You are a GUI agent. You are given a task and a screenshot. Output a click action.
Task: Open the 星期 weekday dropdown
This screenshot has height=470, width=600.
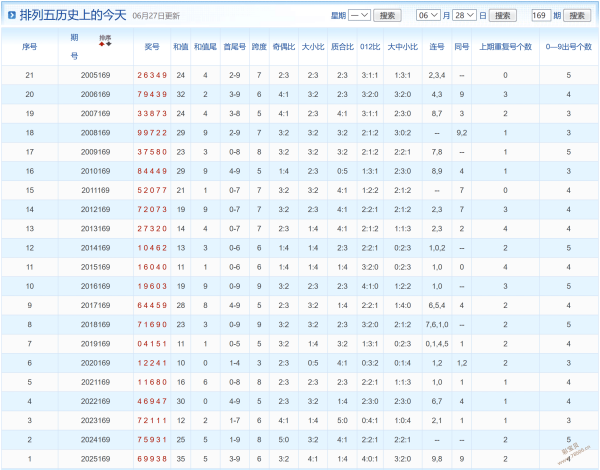point(359,15)
